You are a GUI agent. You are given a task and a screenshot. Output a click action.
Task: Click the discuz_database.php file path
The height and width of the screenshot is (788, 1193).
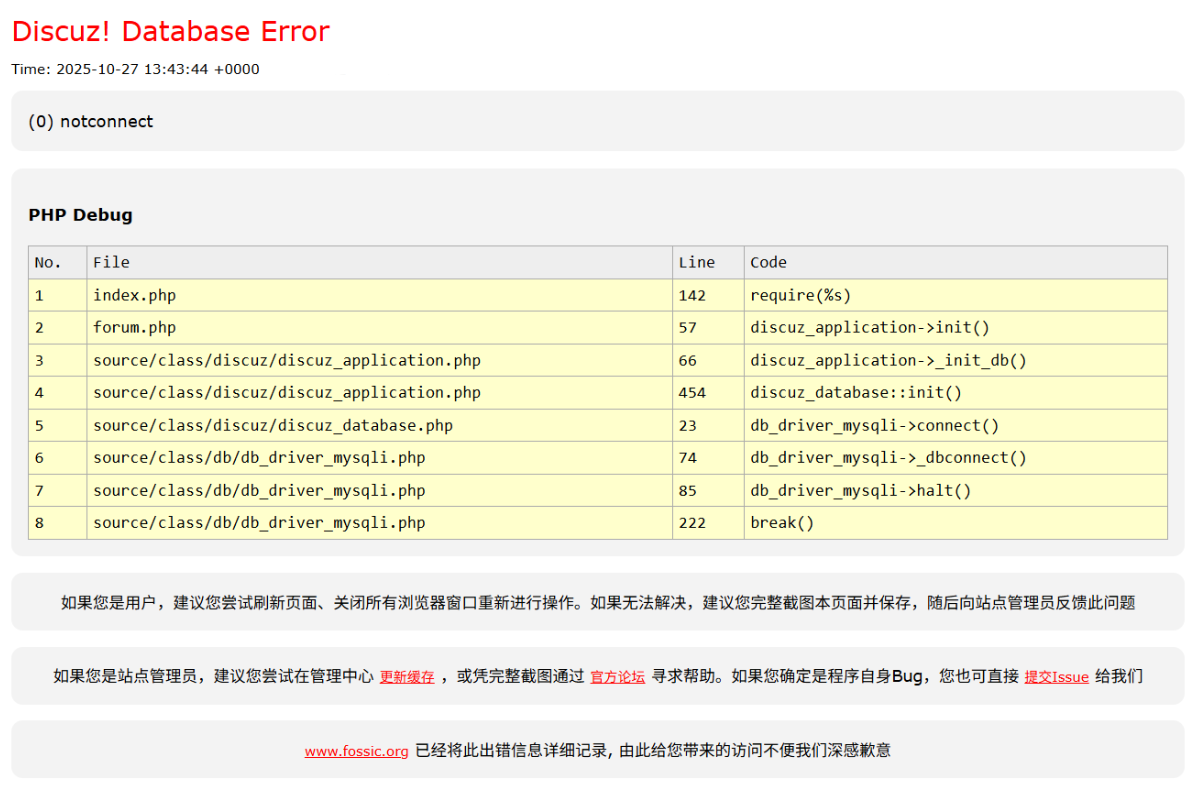coord(272,426)
